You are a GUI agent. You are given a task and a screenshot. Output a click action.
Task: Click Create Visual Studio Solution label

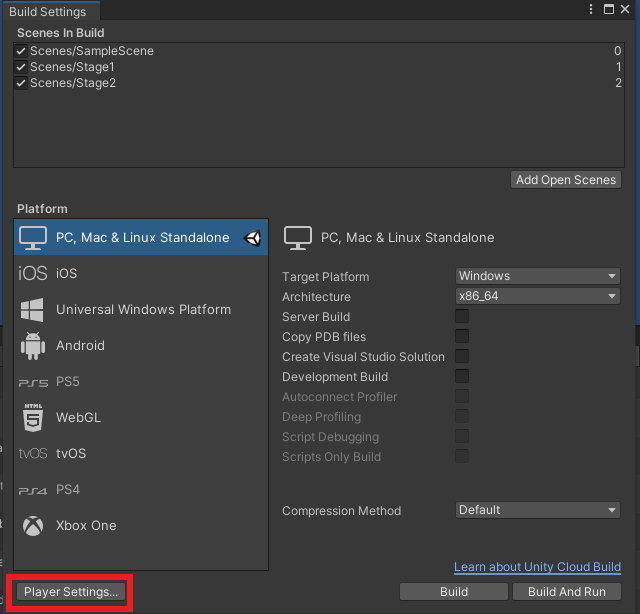[x=363, y=357]
